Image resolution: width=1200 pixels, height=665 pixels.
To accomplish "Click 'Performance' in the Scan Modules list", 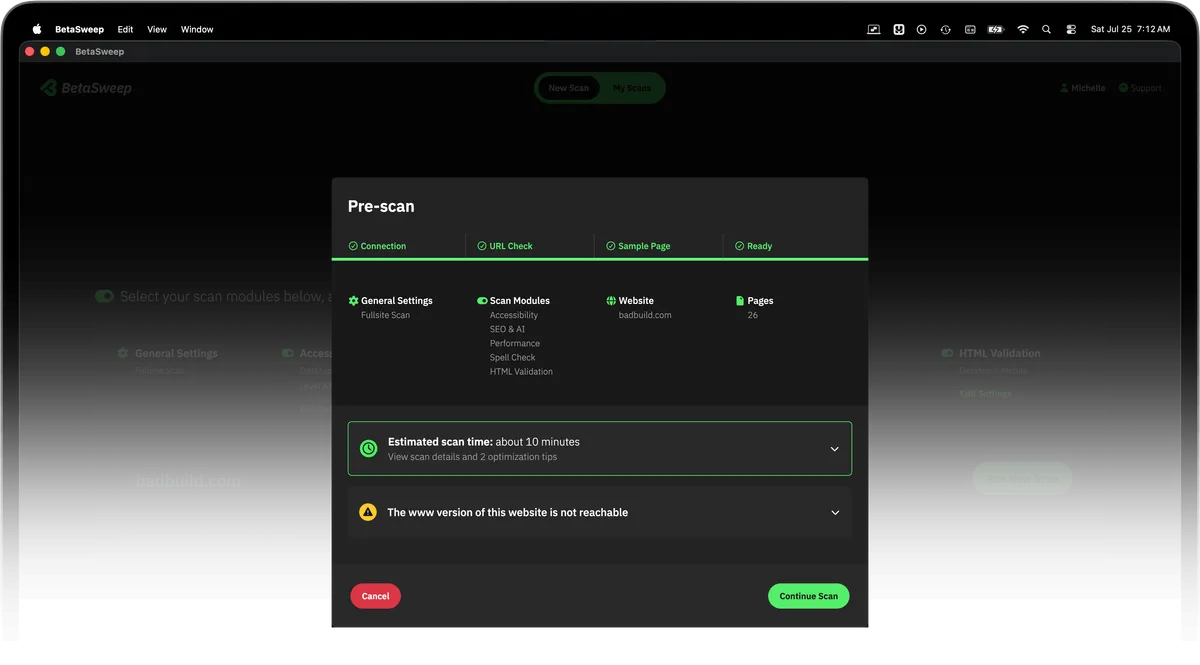I will pyautogui.click(x=515, y=343).
